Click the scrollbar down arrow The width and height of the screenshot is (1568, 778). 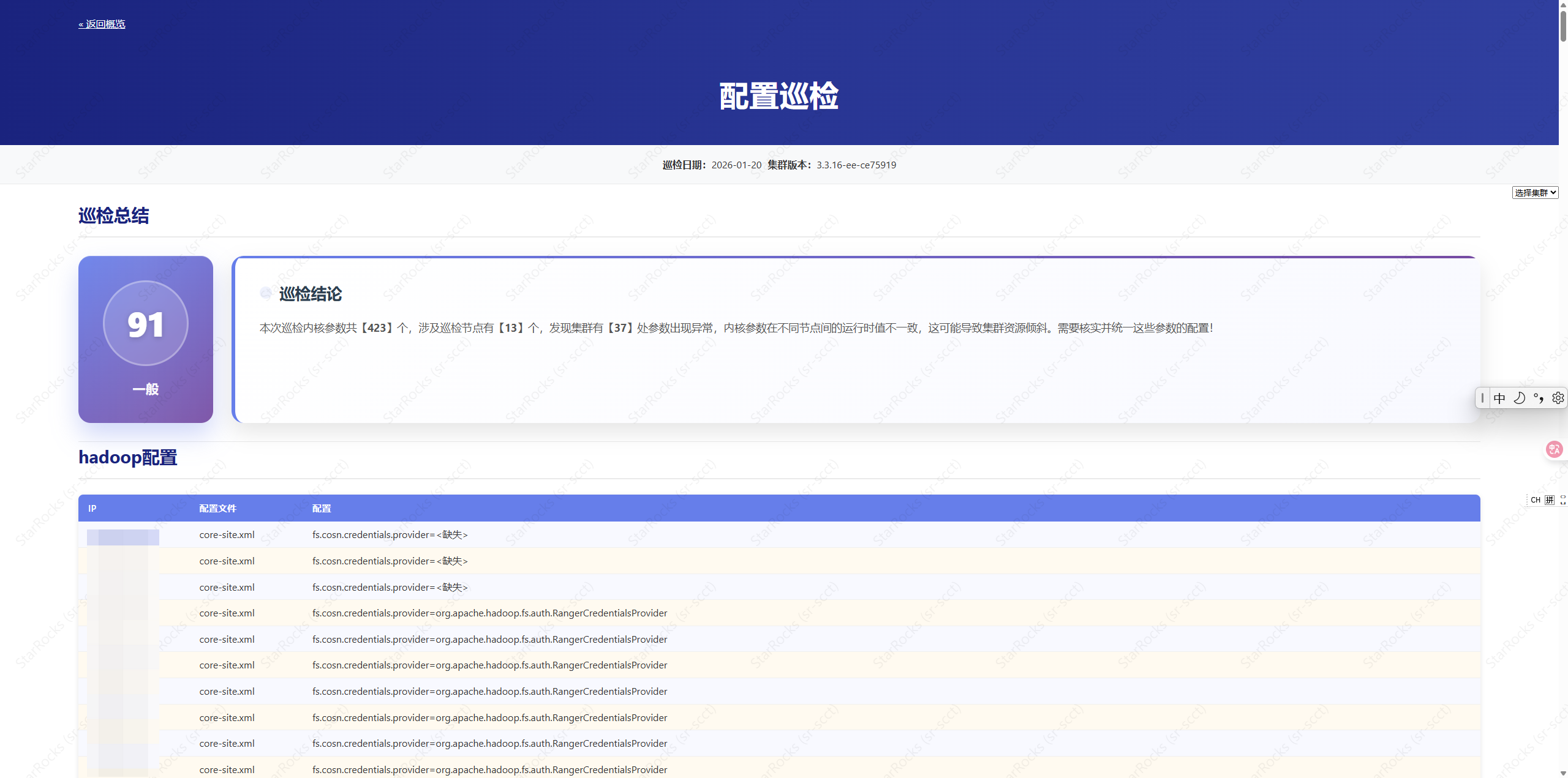tap(1563, 773)
